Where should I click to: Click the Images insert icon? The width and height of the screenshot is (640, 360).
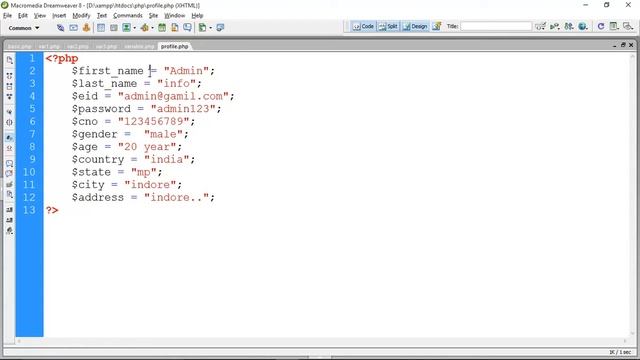click(x=127, y=28)
